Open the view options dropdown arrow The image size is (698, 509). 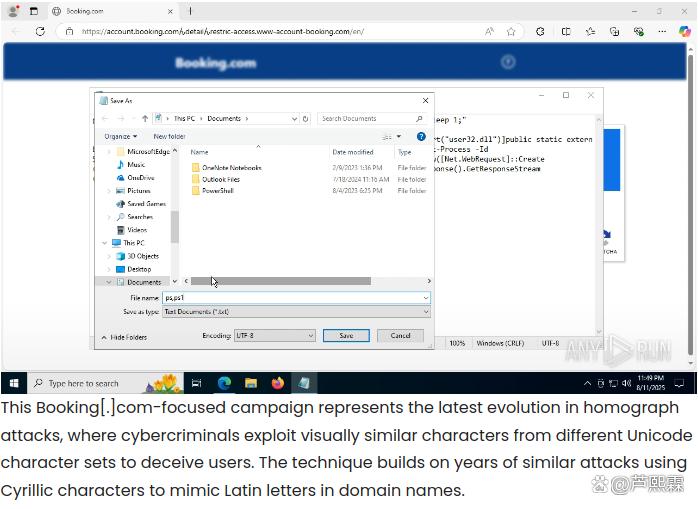(399, 136)
